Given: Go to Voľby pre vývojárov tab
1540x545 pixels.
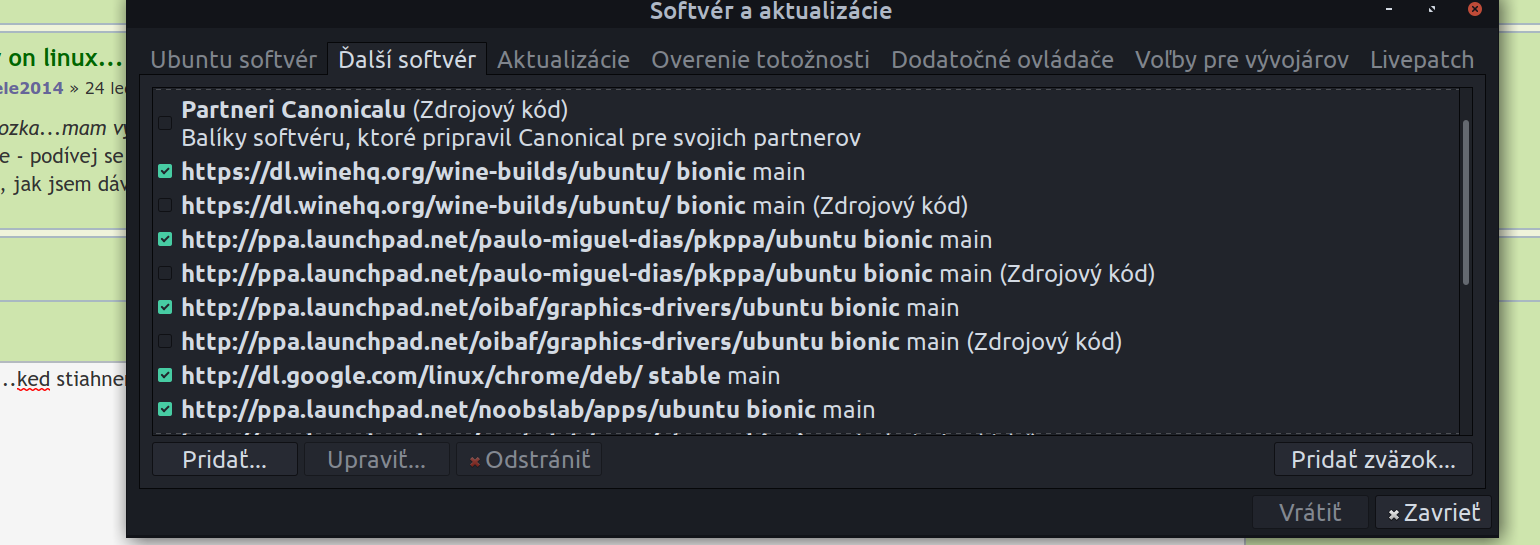Looking at the screenshot, I should tap(1241, 60).
